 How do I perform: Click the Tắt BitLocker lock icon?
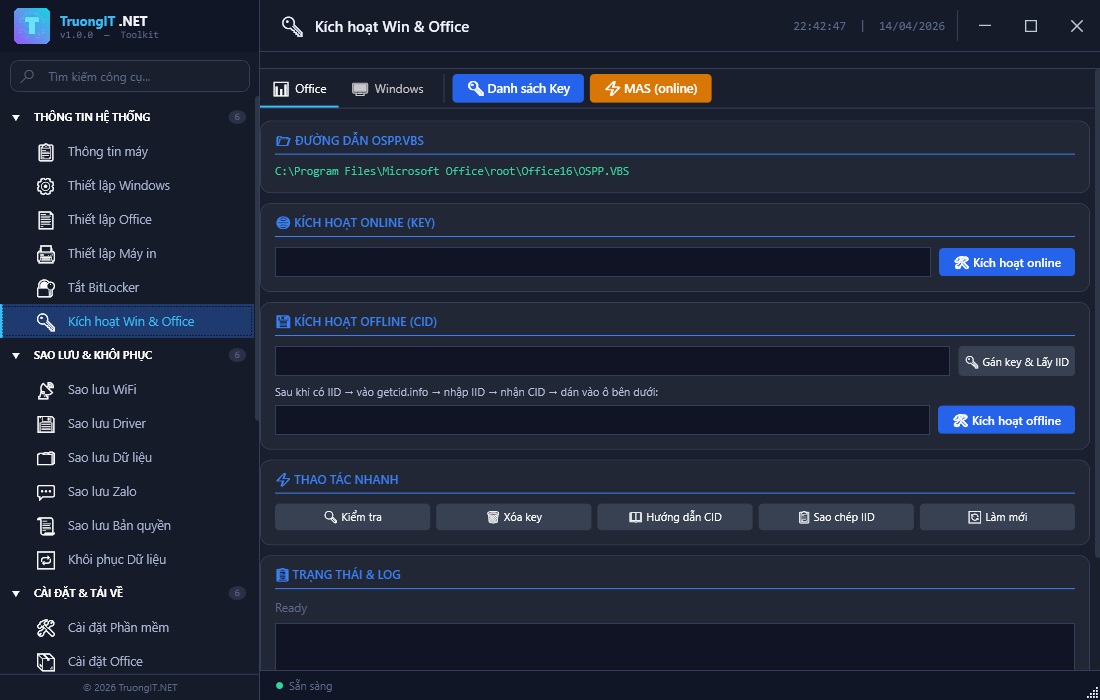[46, 288]
